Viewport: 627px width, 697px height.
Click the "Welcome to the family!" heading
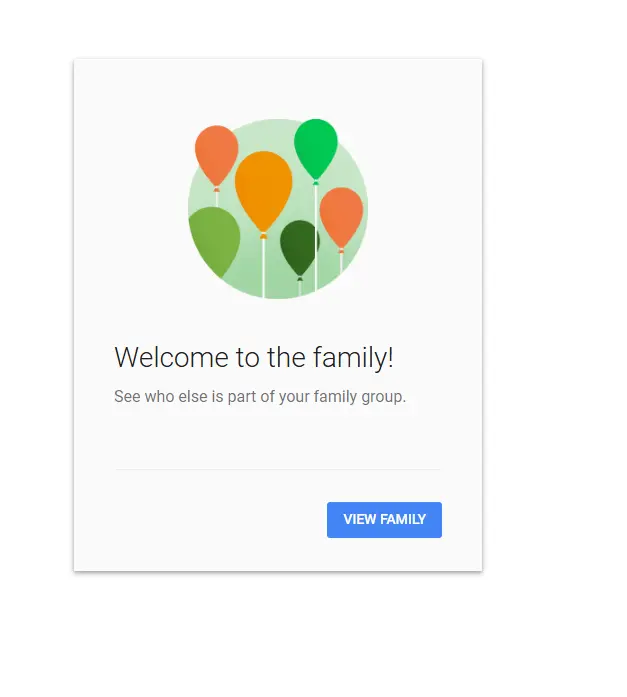pyautogui.click(x=254, y=357)
